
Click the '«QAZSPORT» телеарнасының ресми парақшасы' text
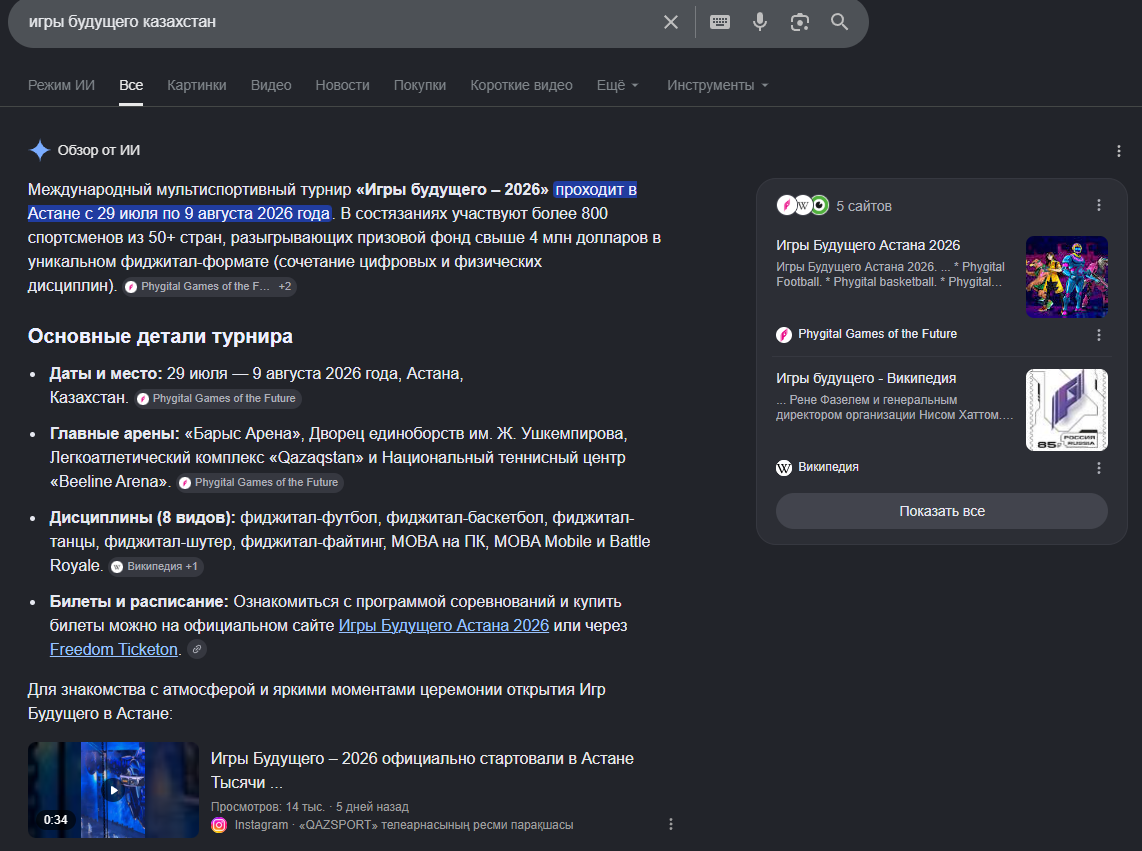(436, 825)
